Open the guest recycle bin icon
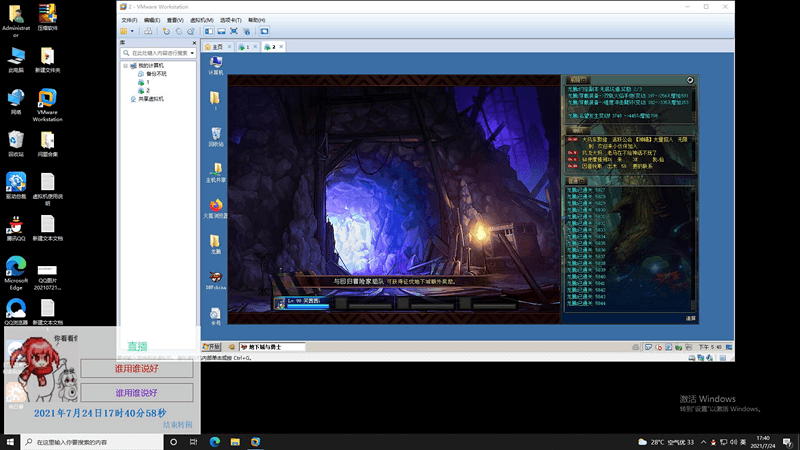 [216, 137]
